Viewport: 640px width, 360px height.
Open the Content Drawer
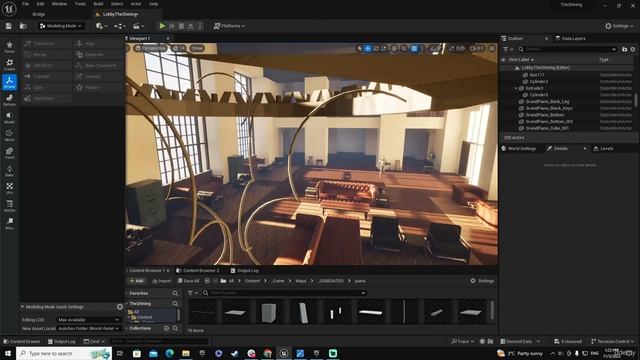[22, 341]
